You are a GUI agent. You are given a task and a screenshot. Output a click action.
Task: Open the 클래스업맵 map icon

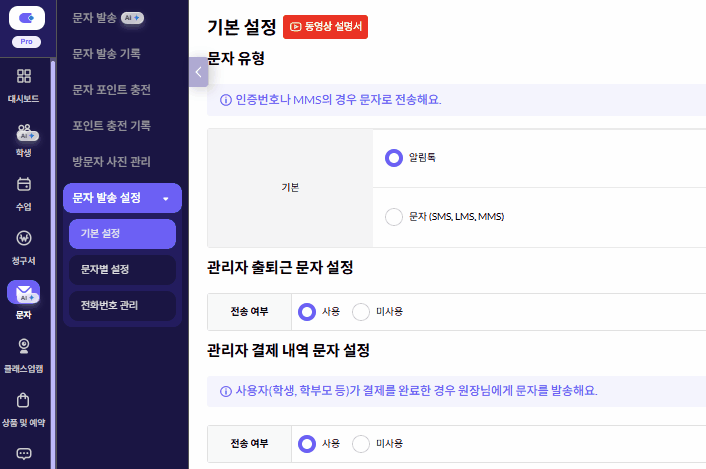pyautogui.click(x=24, y=346)
